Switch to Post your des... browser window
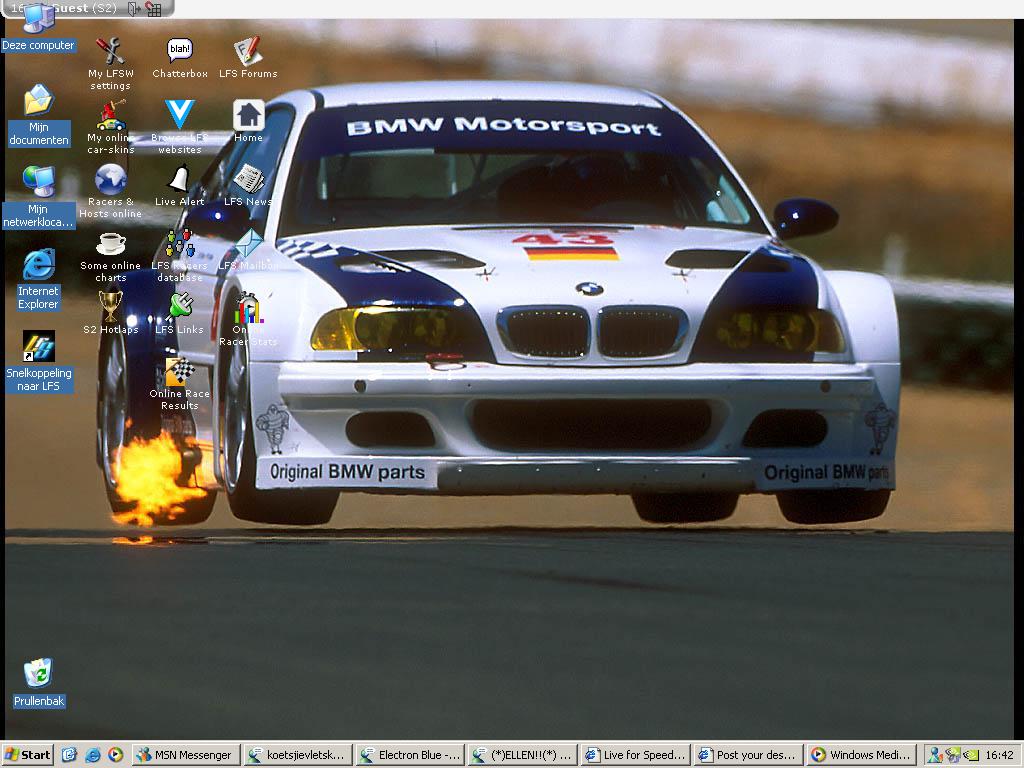Image resolution: width=1024 pixels, height=768 pixels. pos(747,755)
